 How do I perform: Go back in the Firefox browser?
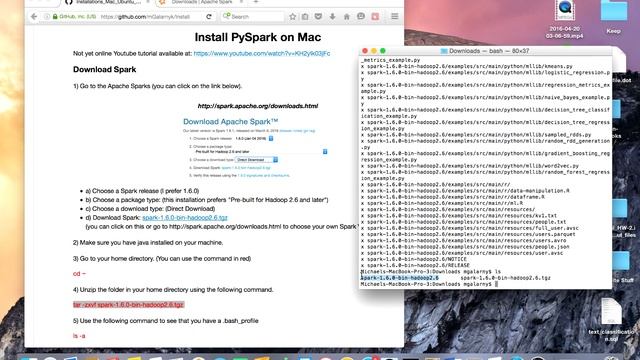tap(34, 17)
